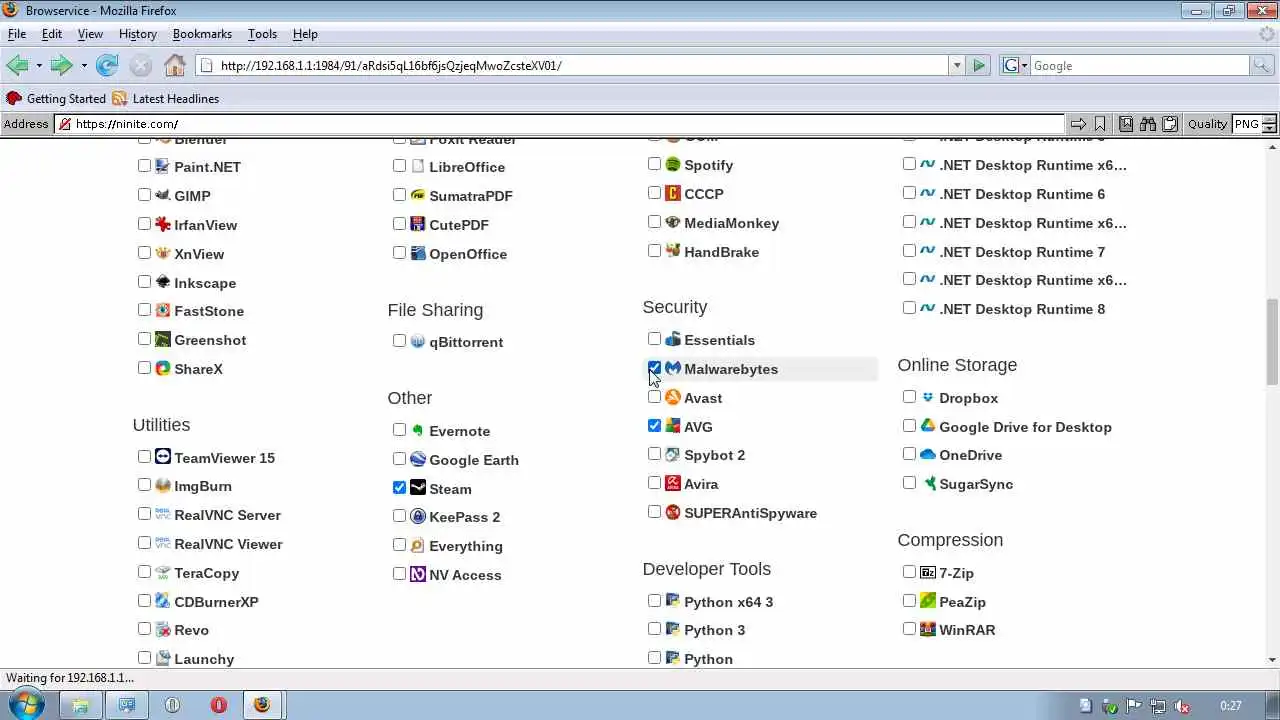This screenshot has height=720, width=1280.
Task: Click the Python x64 3 icon
Action: click(673, 601)
